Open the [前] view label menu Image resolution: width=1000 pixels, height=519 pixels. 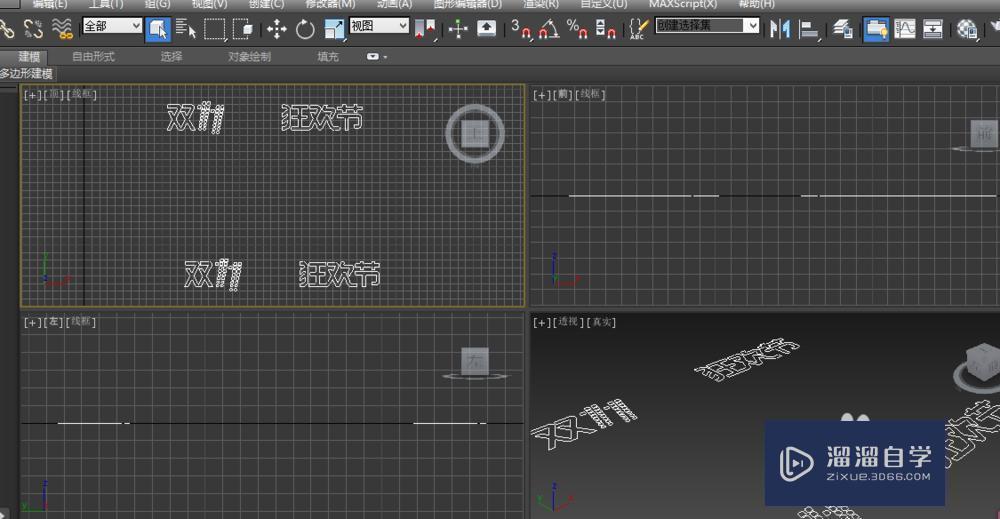point(563,95)
